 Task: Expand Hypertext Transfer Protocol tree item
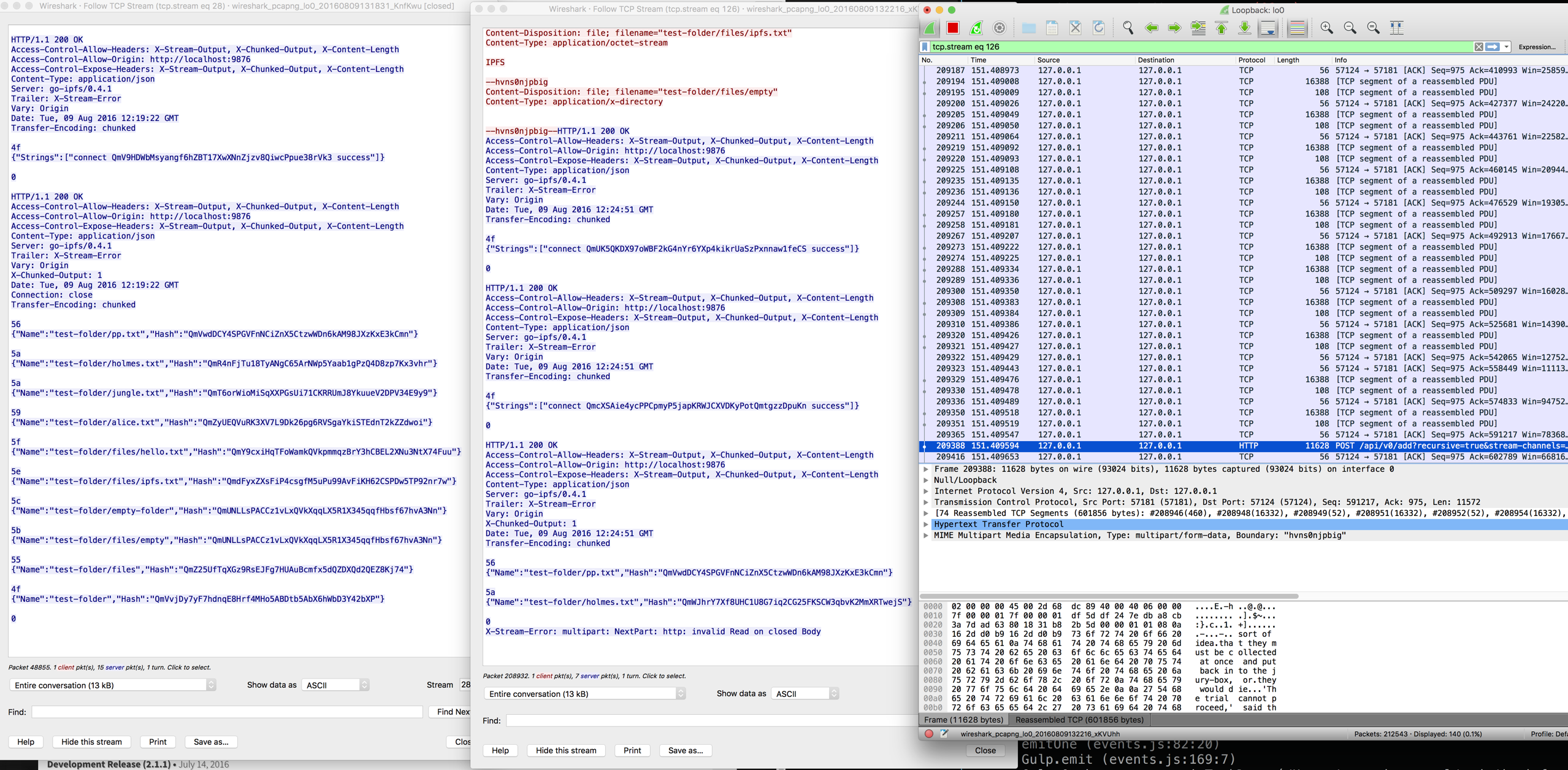click(x=926, y=525)
